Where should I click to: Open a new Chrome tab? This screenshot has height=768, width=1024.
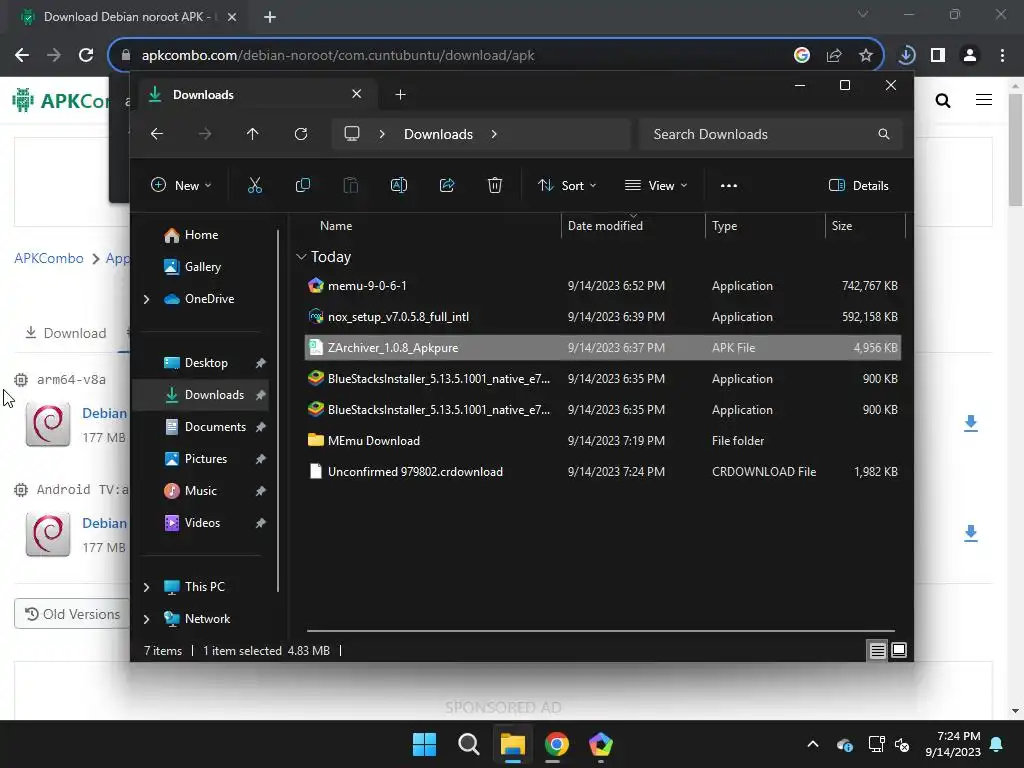[x=270, y=17]
